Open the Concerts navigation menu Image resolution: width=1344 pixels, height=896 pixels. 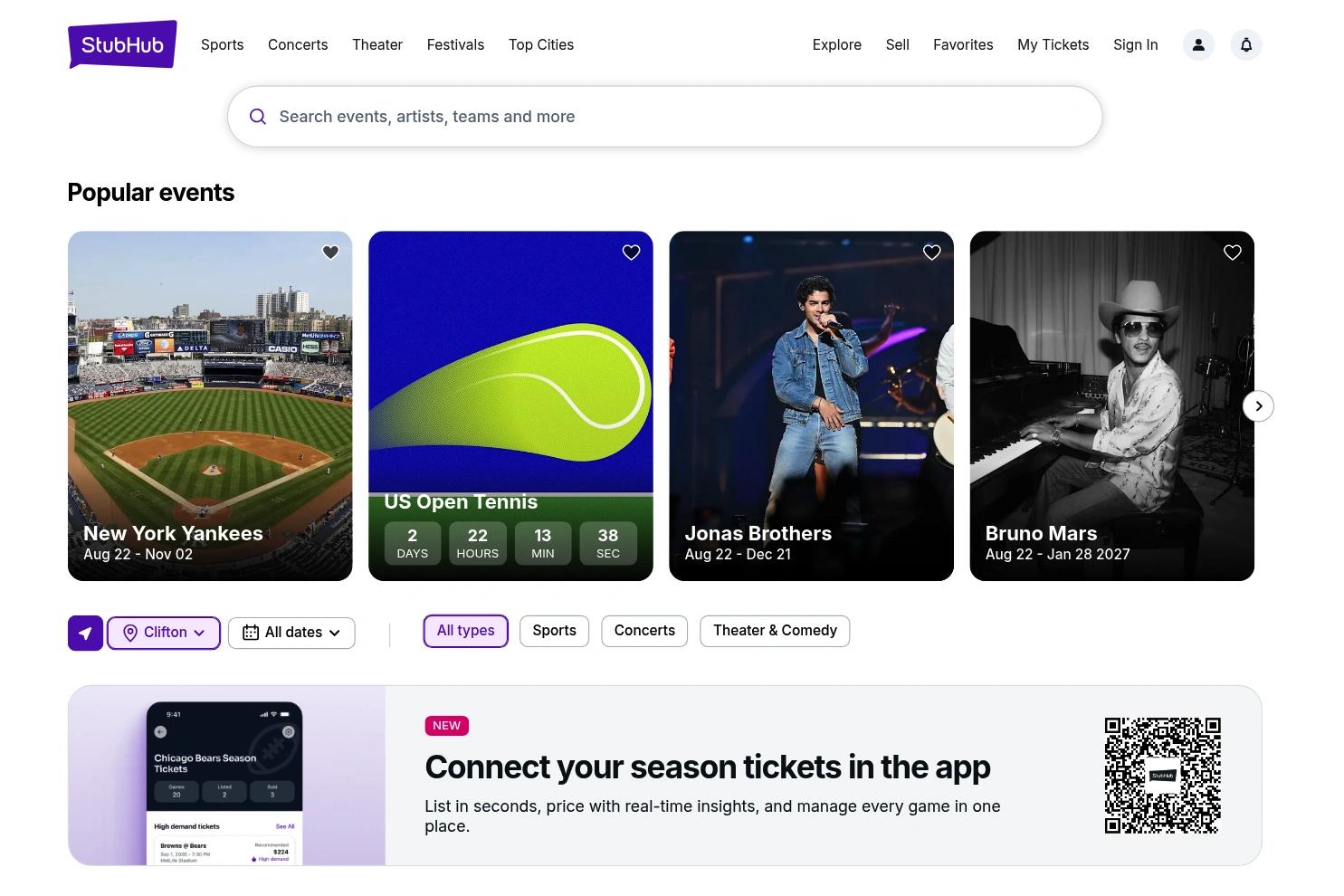click(x=298, y=44)
